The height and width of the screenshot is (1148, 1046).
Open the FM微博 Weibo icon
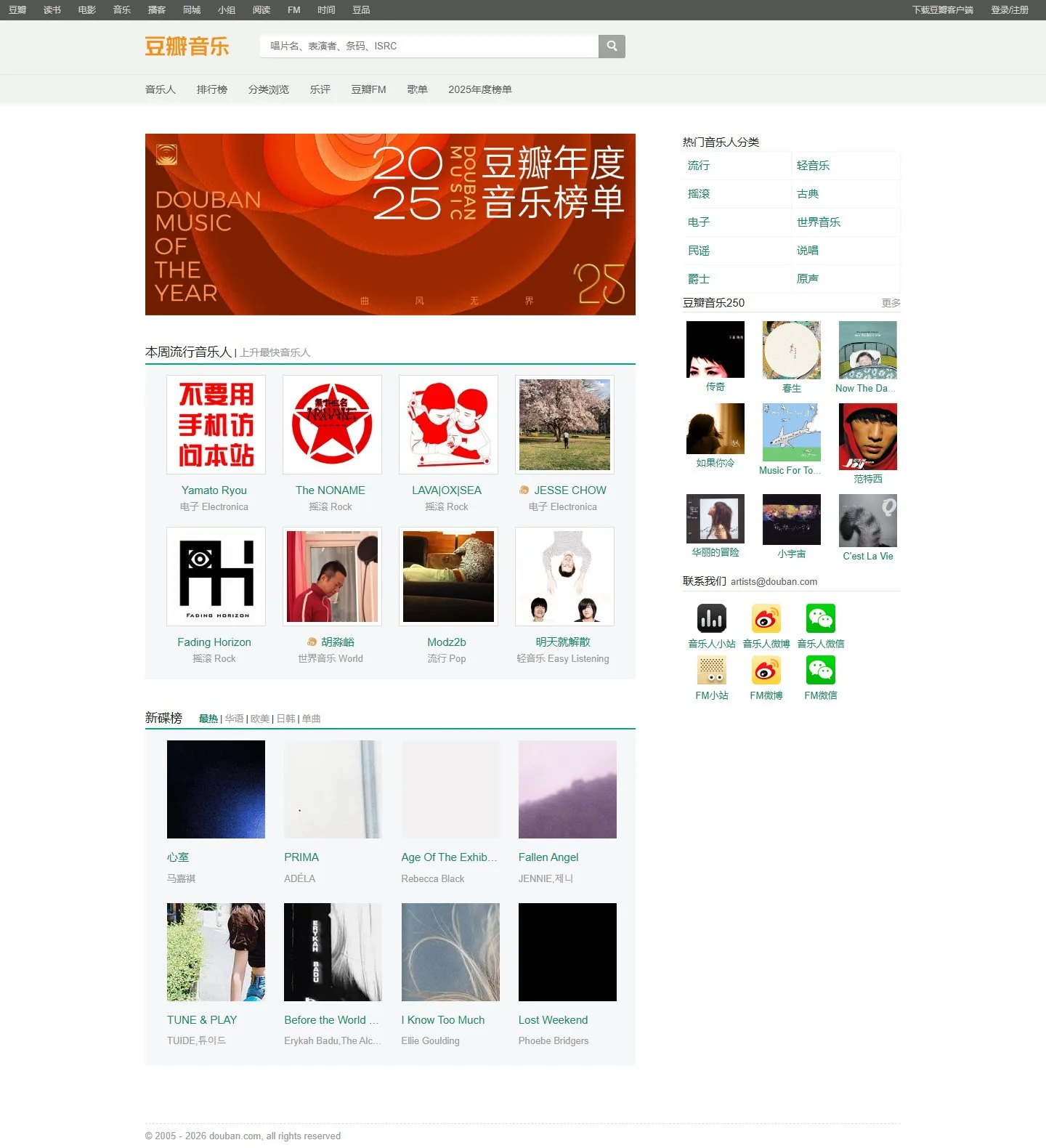pos(766,670)
